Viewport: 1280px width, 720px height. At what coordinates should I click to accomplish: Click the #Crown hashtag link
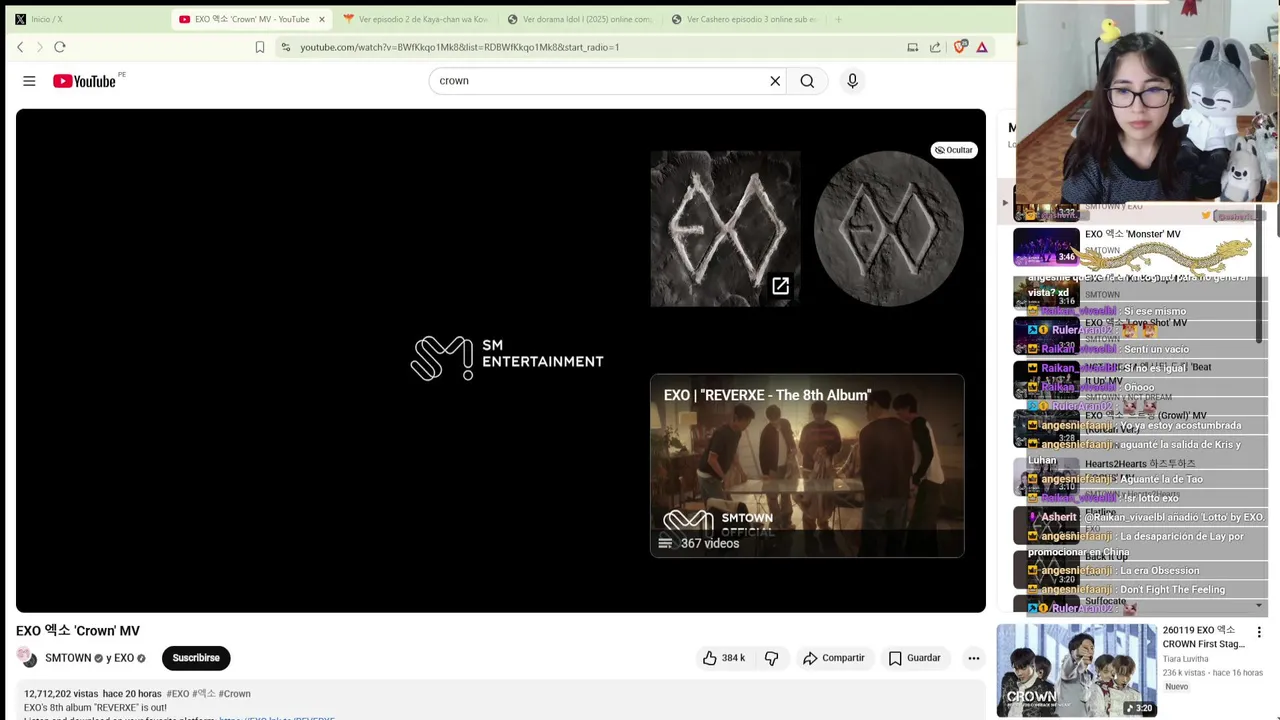234,694
